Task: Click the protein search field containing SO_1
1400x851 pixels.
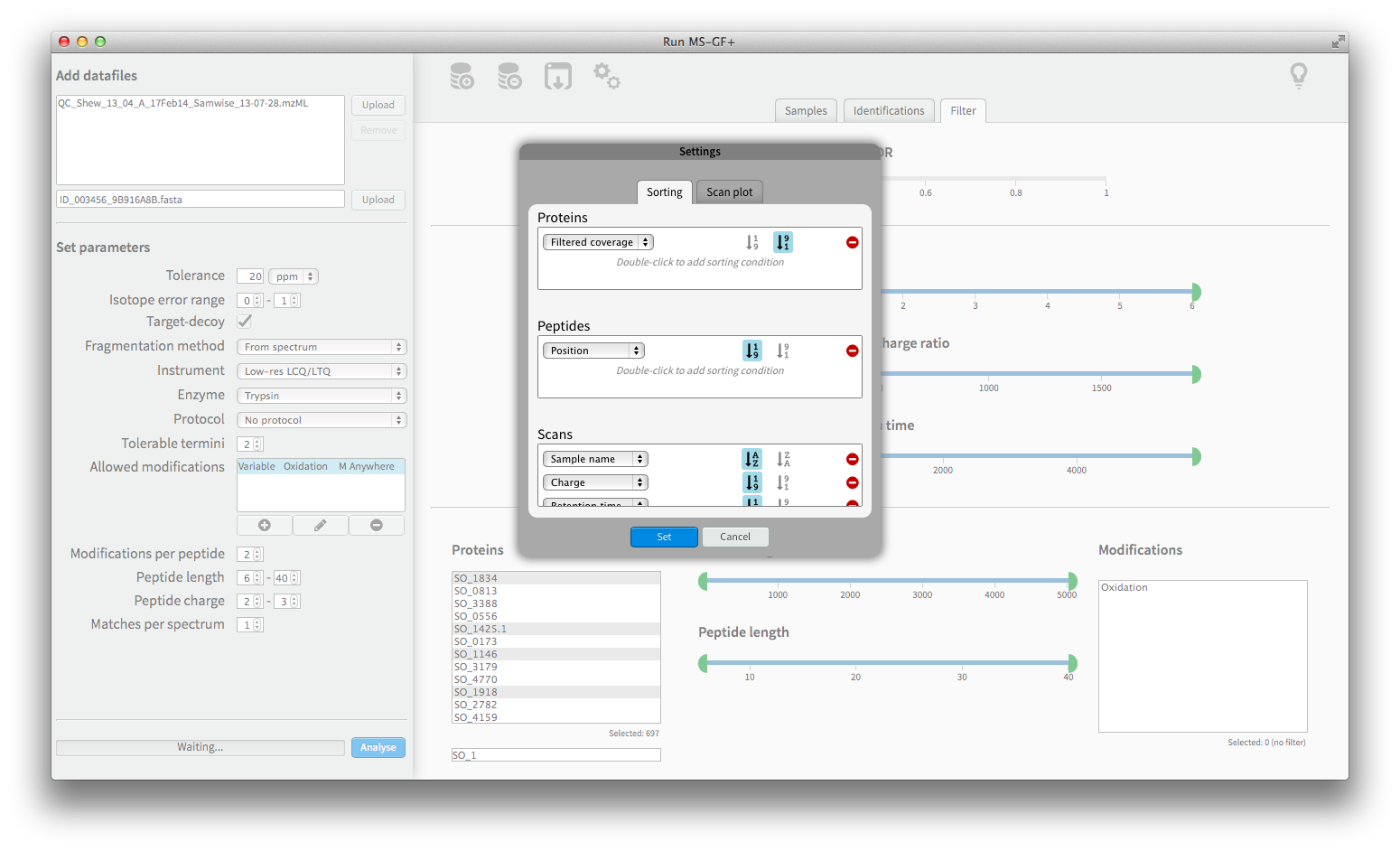Action: coord(556,754)
